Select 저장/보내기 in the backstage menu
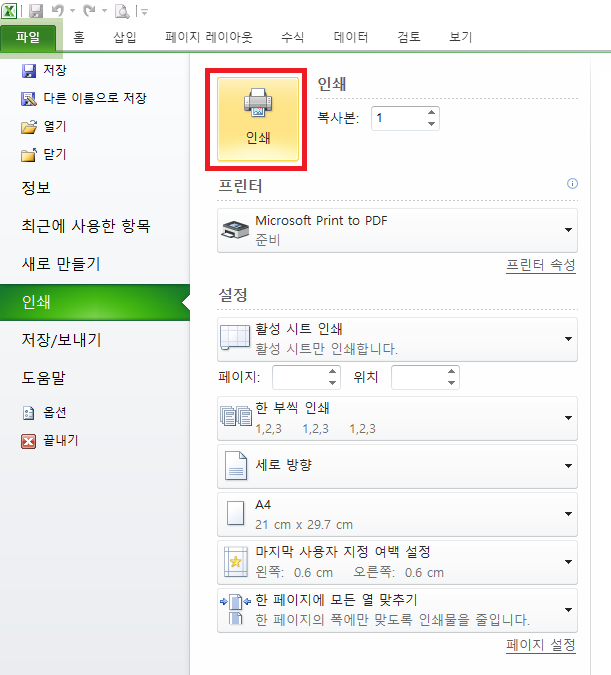Image resolution: width=611 pixels, height=675 pixels. pyautogui.click(x=62, y=340)
